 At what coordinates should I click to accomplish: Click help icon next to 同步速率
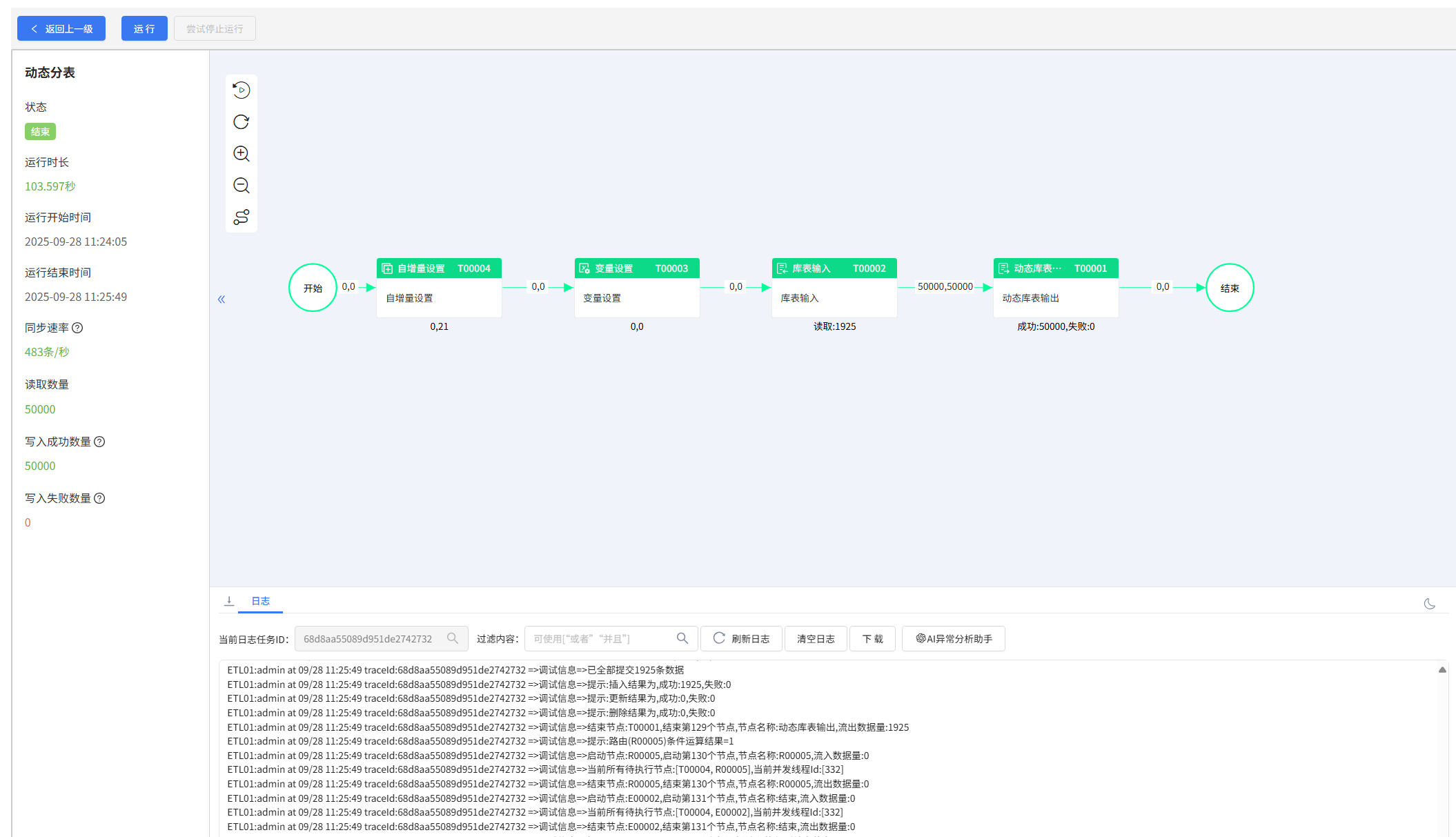click(77, 328)
